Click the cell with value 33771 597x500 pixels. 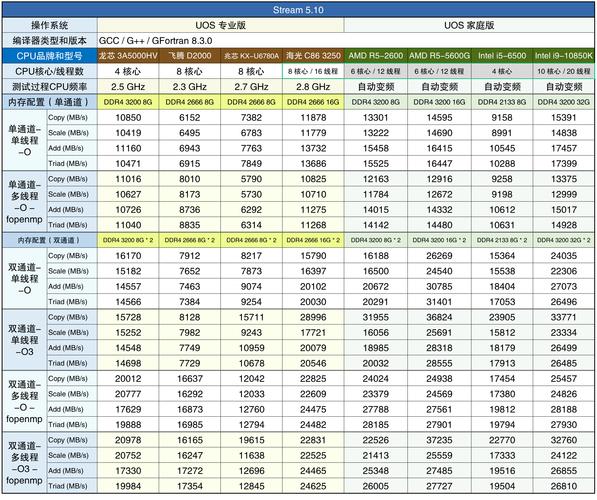[x=563, y=317]
